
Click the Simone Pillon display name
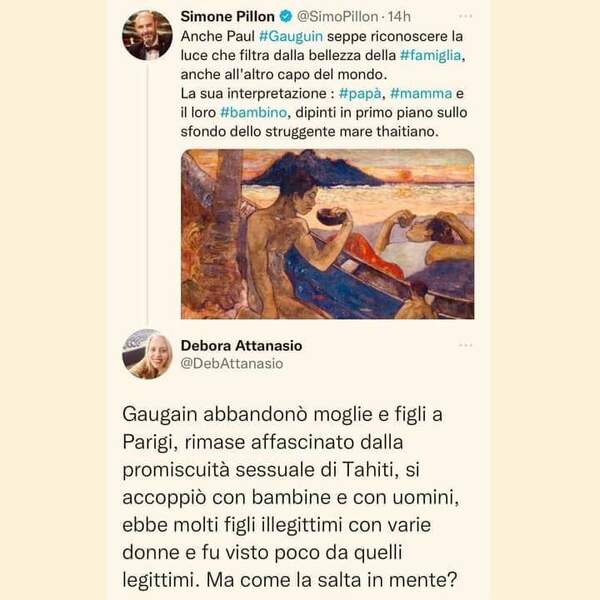coord(228,16)
